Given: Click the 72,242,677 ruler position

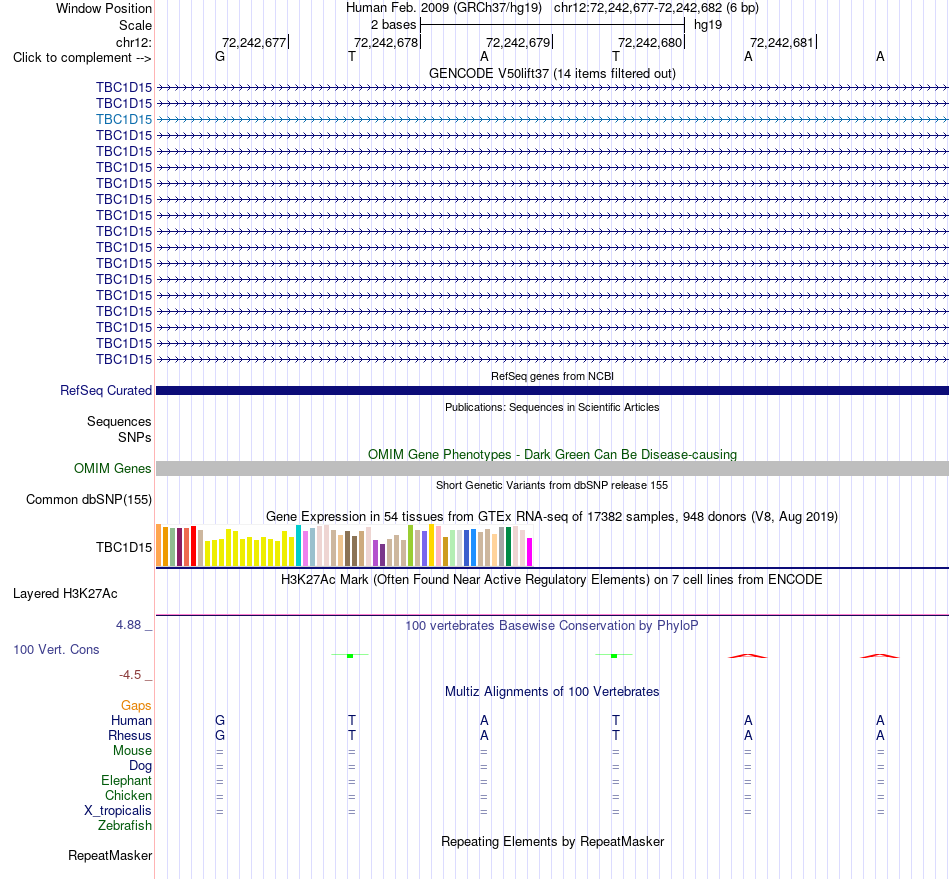Looking at the screenshot, I should [254, 42].
